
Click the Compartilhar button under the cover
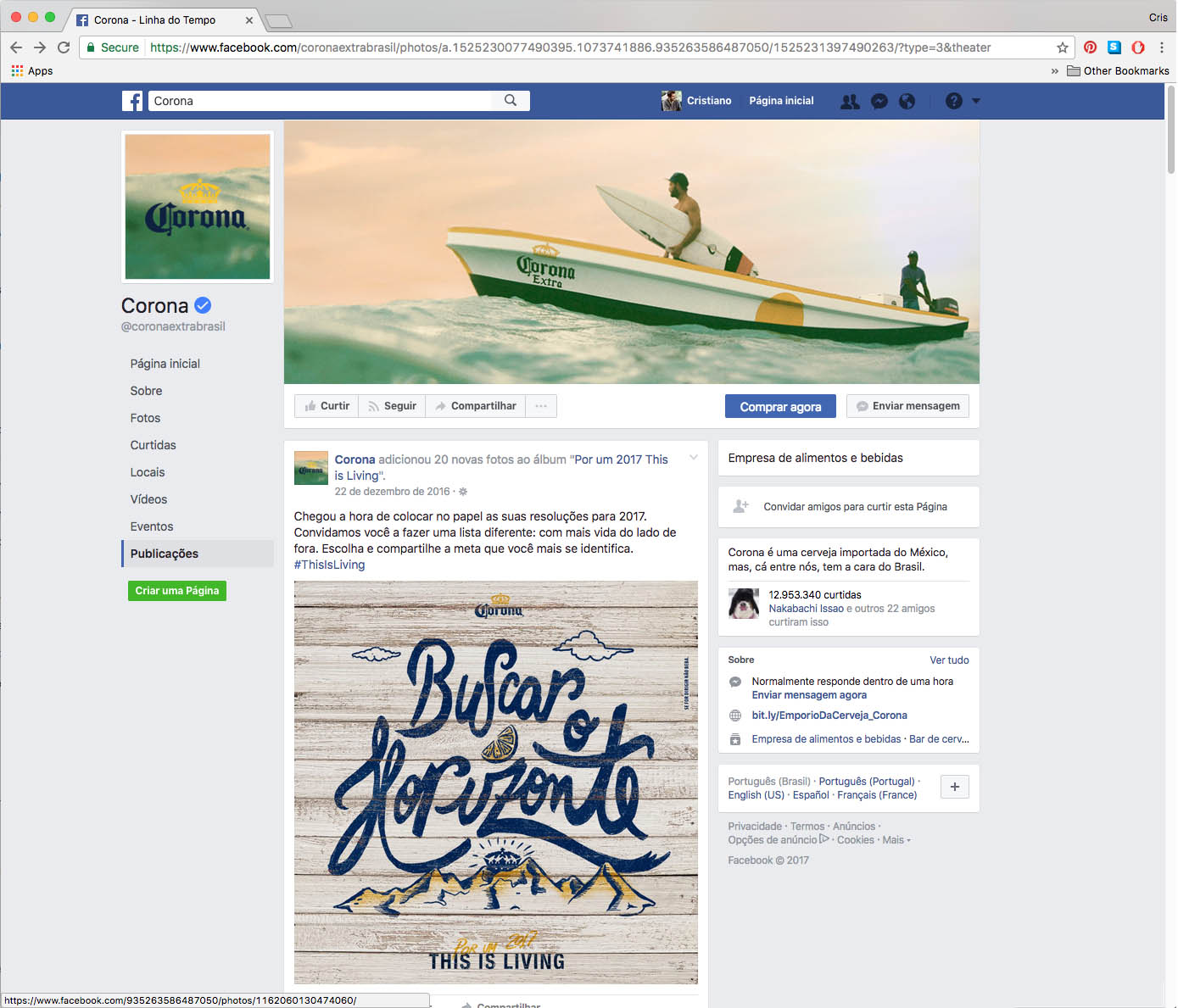475,406
